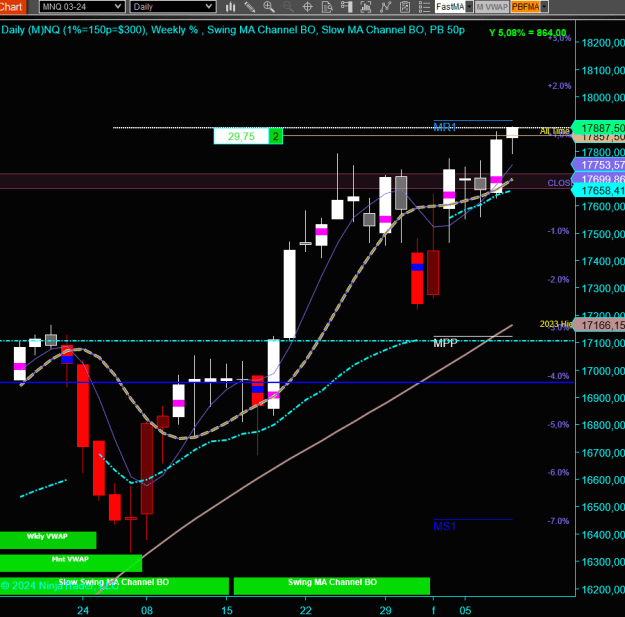Open the Indicators icon
Screen dimensions: 625x617
tap(385, 7)
